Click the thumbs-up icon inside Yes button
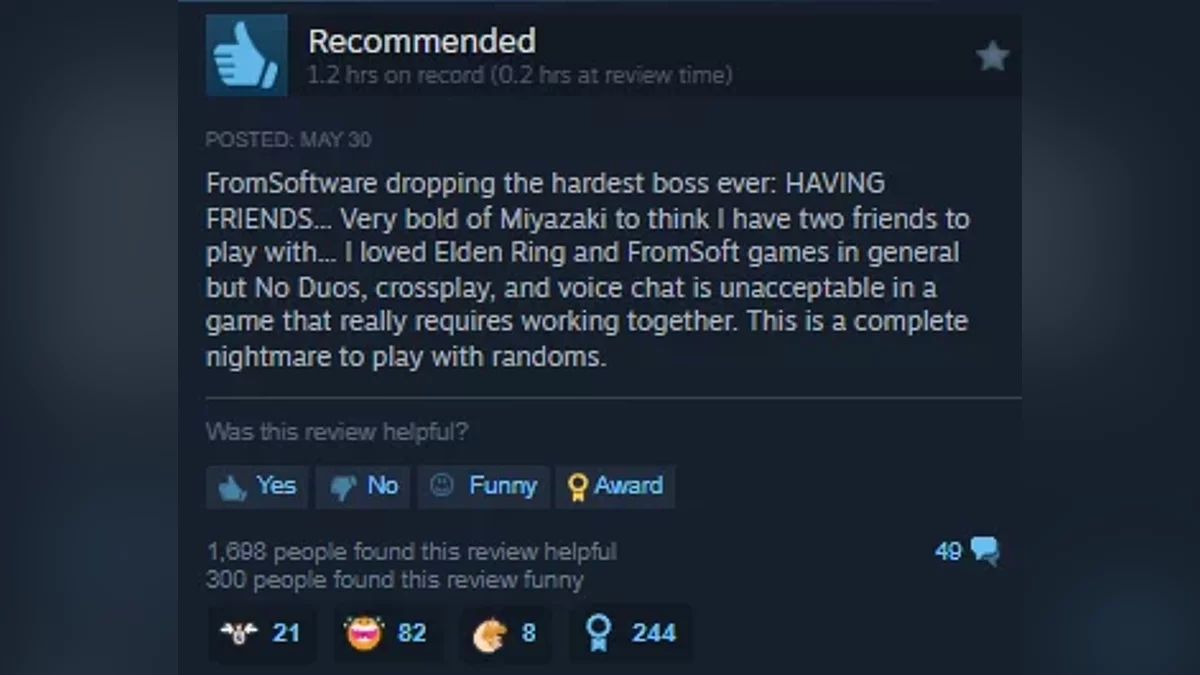The height and width of the screenshot is (675, 1200). (233, 487)
